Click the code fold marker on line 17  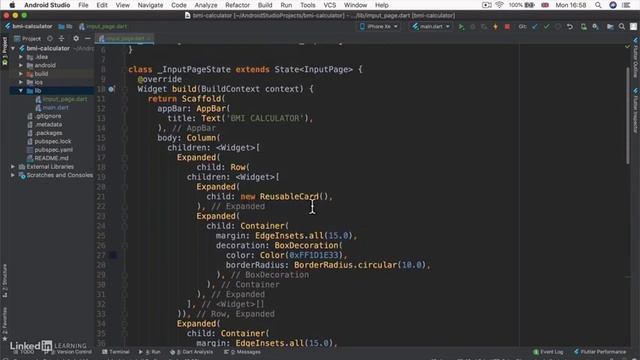pos(125,158)
